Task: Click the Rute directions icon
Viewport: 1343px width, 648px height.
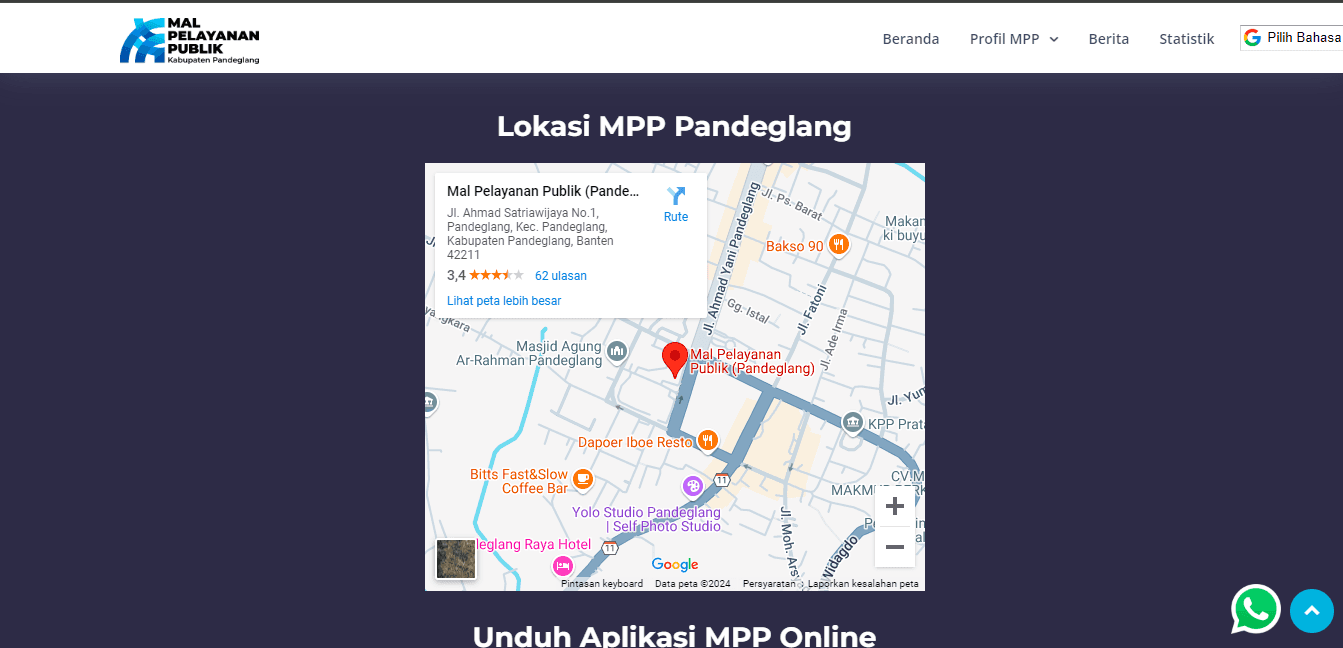Action: click(x=676, y=196)
